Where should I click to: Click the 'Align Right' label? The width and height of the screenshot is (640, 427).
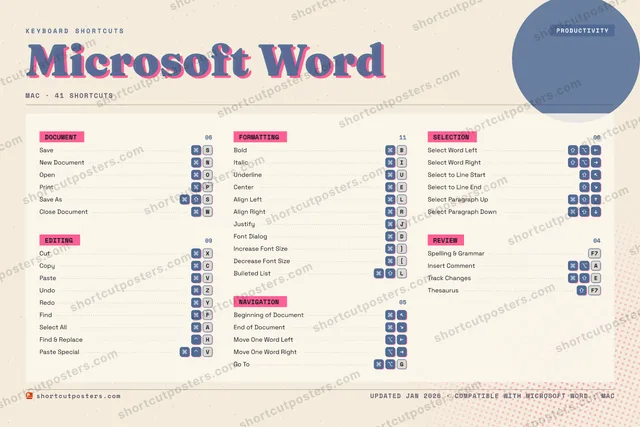249,211
